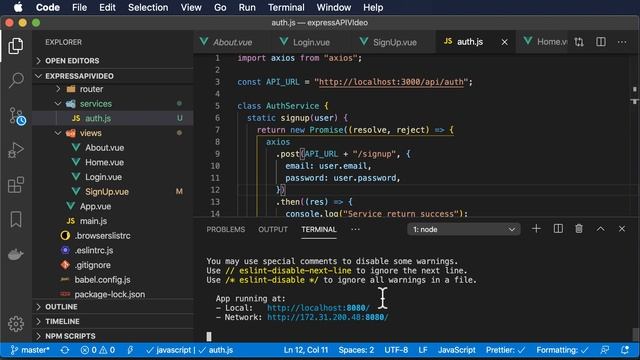Click the master branch indicator in status bar
The image size is (640, 360).
click(x=30, y=350)
